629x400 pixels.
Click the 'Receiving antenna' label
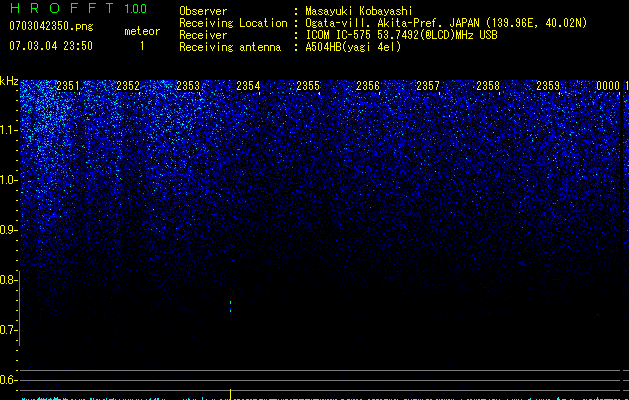click(230, 47)
